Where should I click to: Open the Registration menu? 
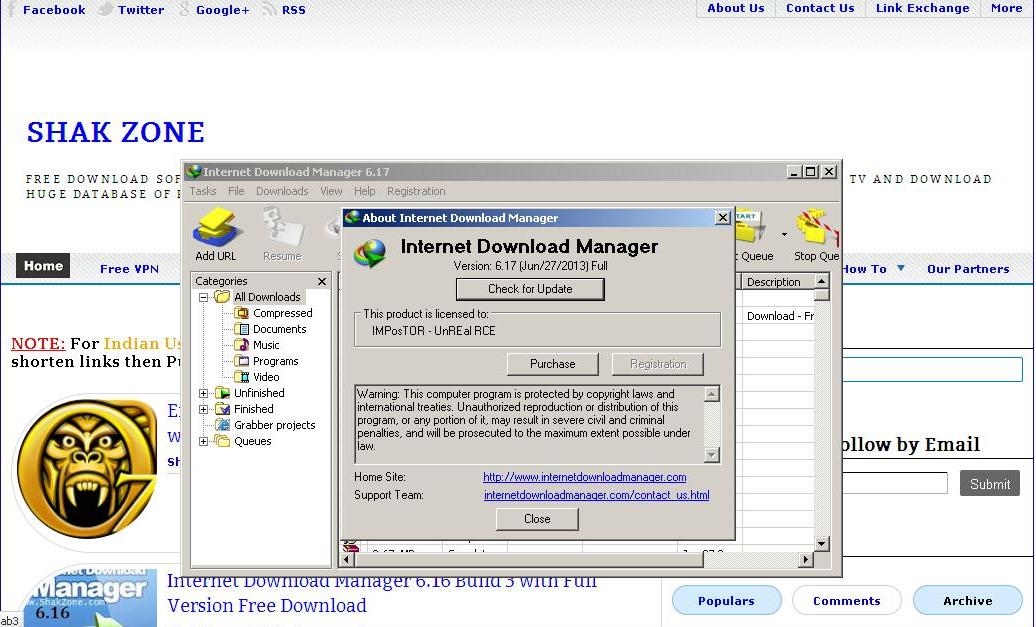(416, 191)
